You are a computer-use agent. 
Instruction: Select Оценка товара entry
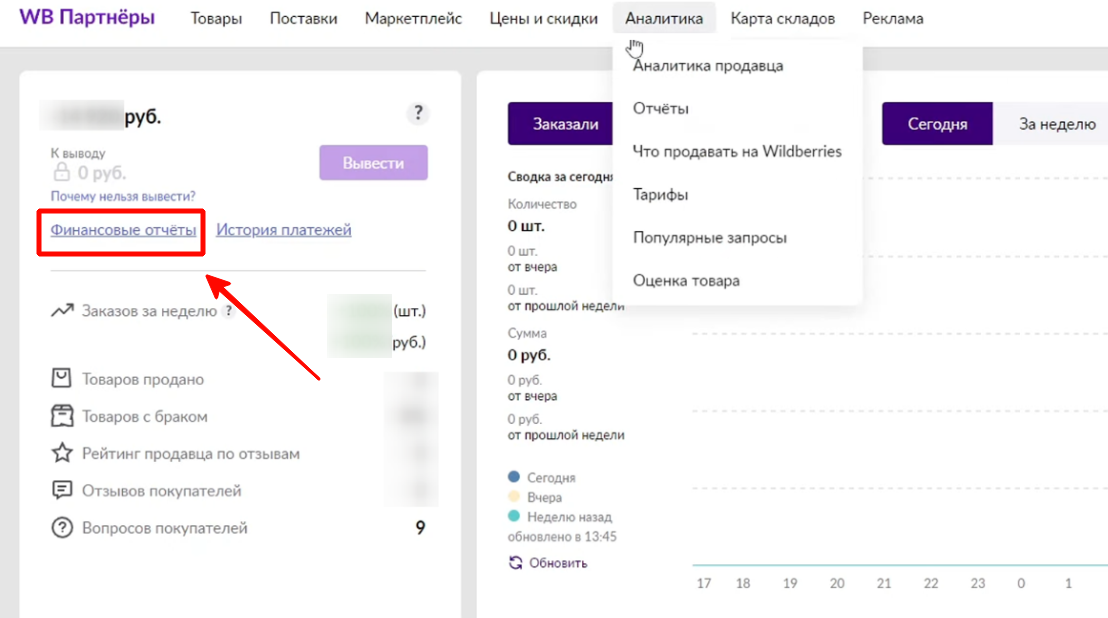(686, 281)
